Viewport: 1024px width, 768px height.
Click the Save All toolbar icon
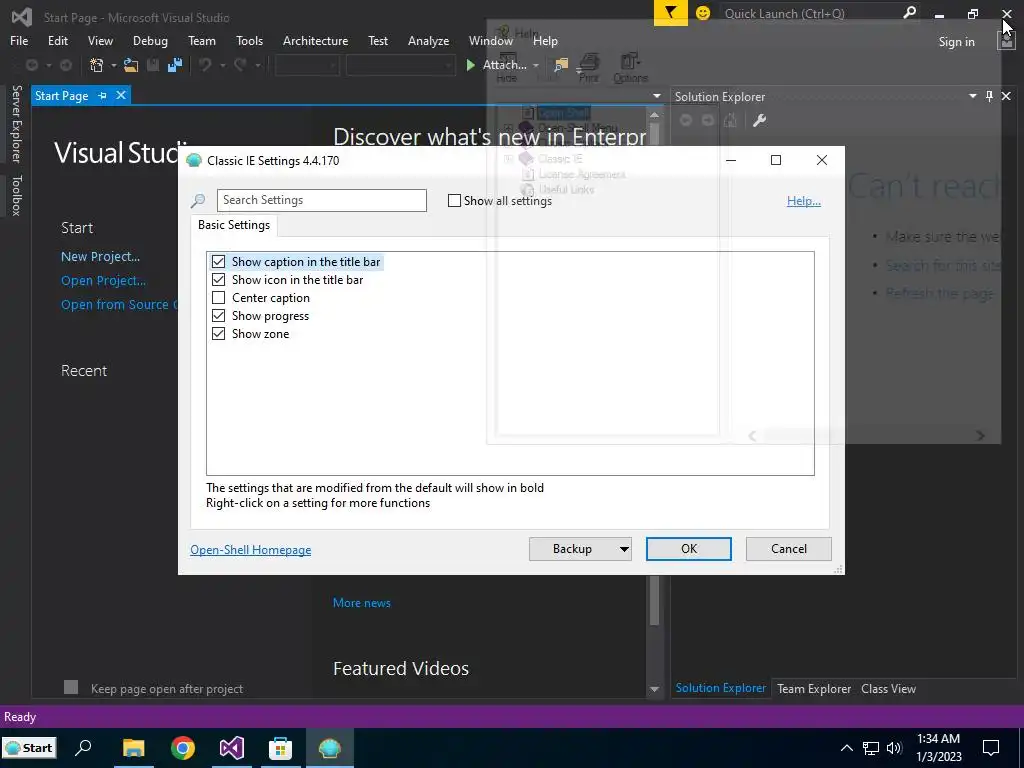[174, 65]
